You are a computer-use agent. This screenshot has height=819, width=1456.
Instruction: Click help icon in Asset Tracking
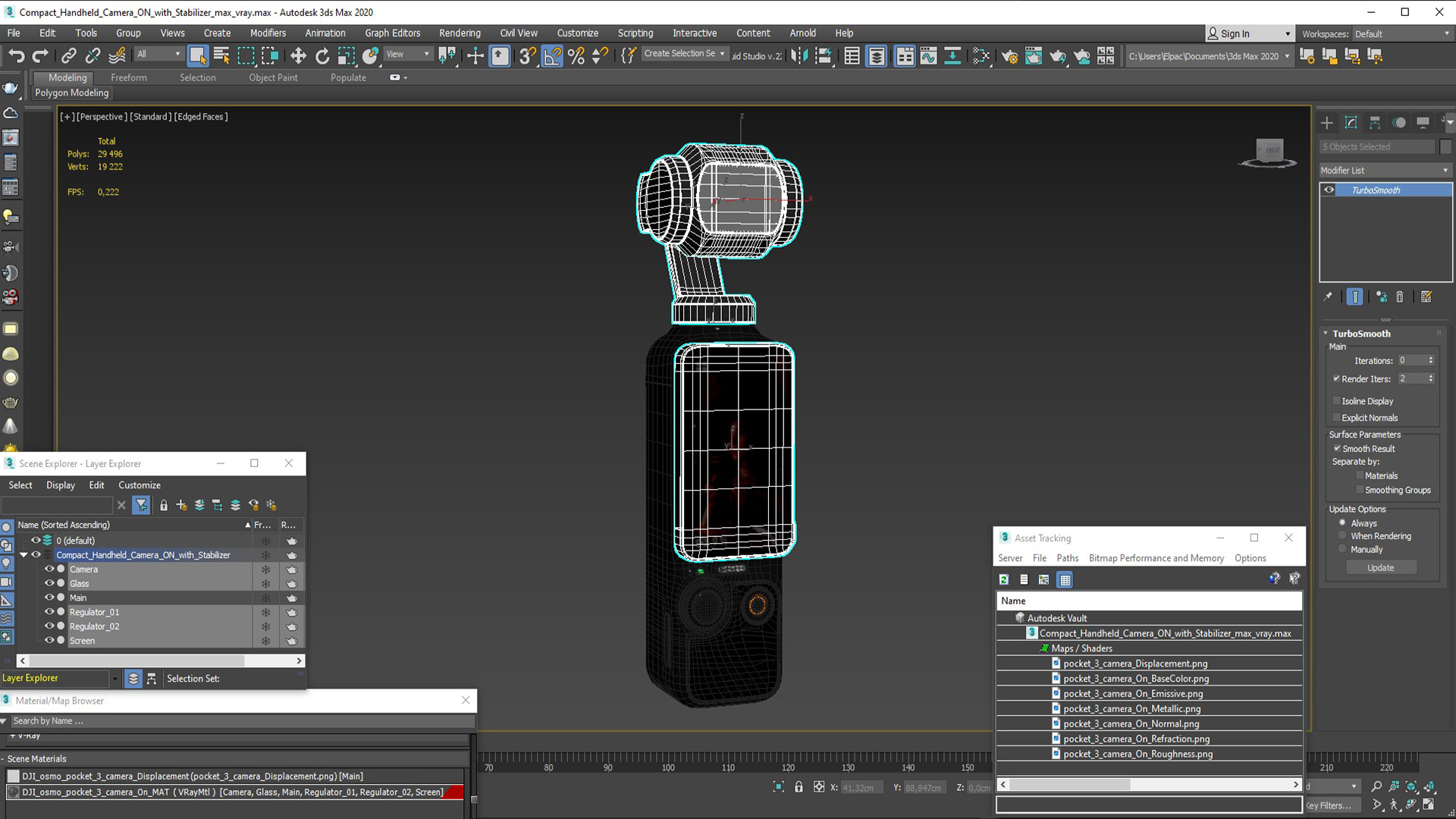coord(1274,579)
